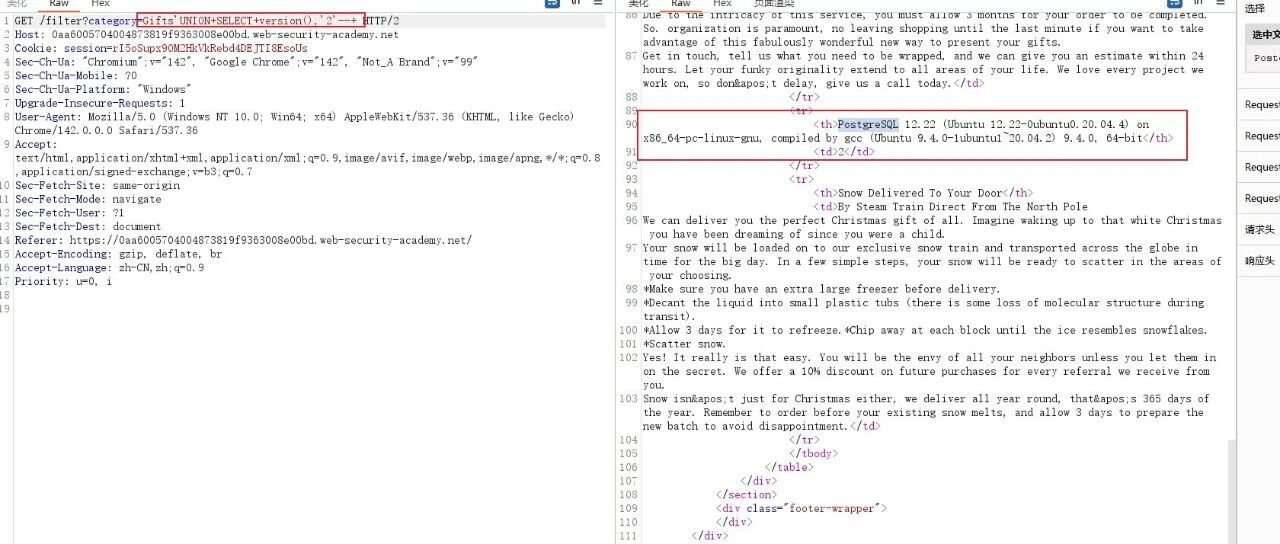1280x544 pixels.
Task: Click the Host header line in the request
Action: click(206, 35)
